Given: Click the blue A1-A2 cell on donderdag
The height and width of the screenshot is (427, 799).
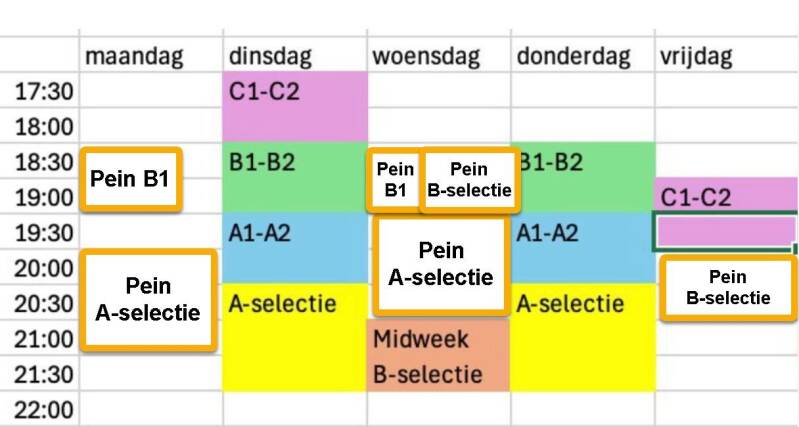Looking at the screenshot, I should 582,247.
